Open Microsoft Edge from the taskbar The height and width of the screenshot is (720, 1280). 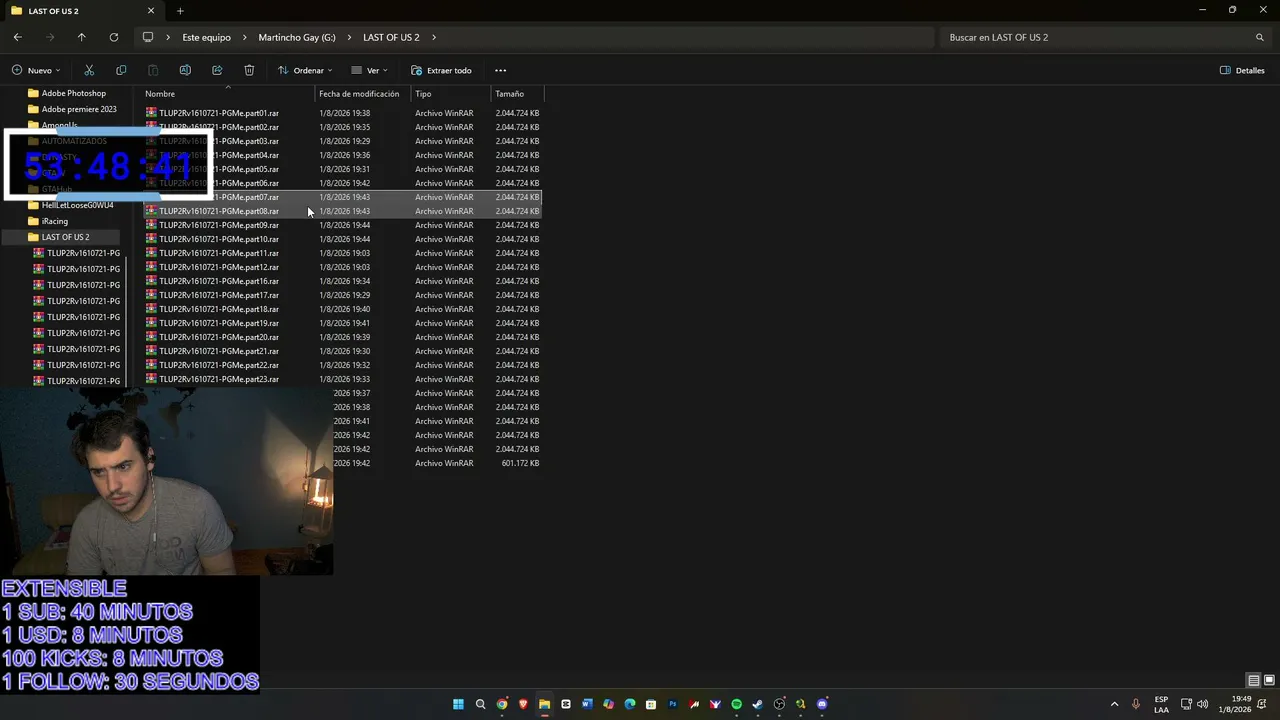point(630,704)
